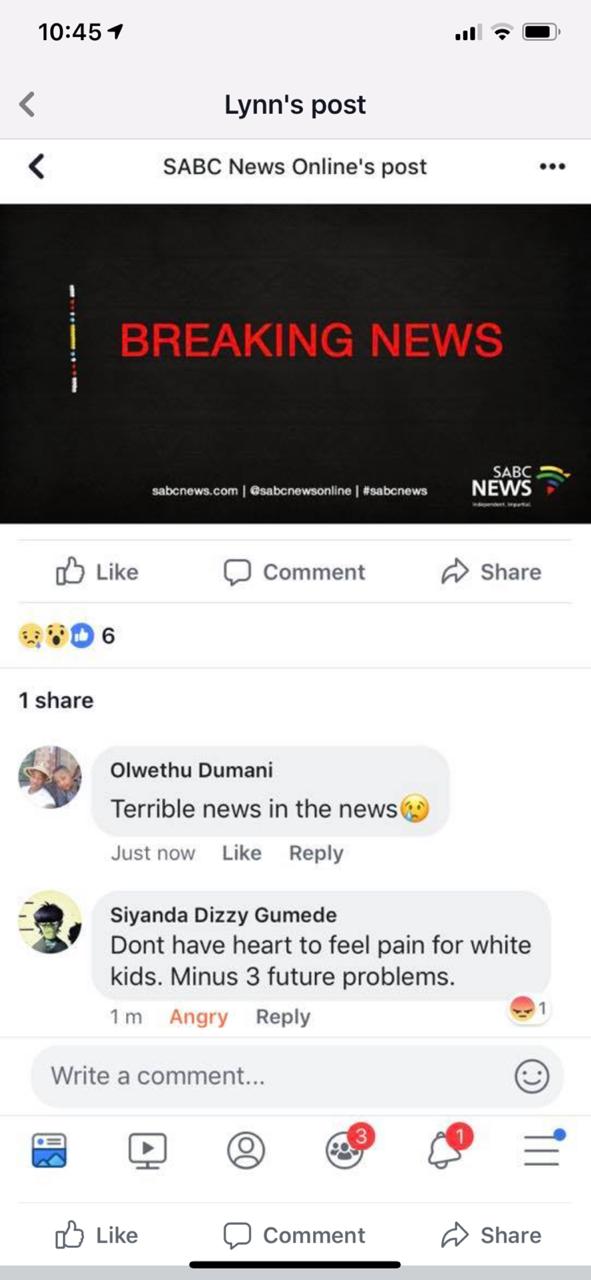This screenshot has width=591, height=1280.
Task: Open the Watch video tab
Action: coord(147,1150)
